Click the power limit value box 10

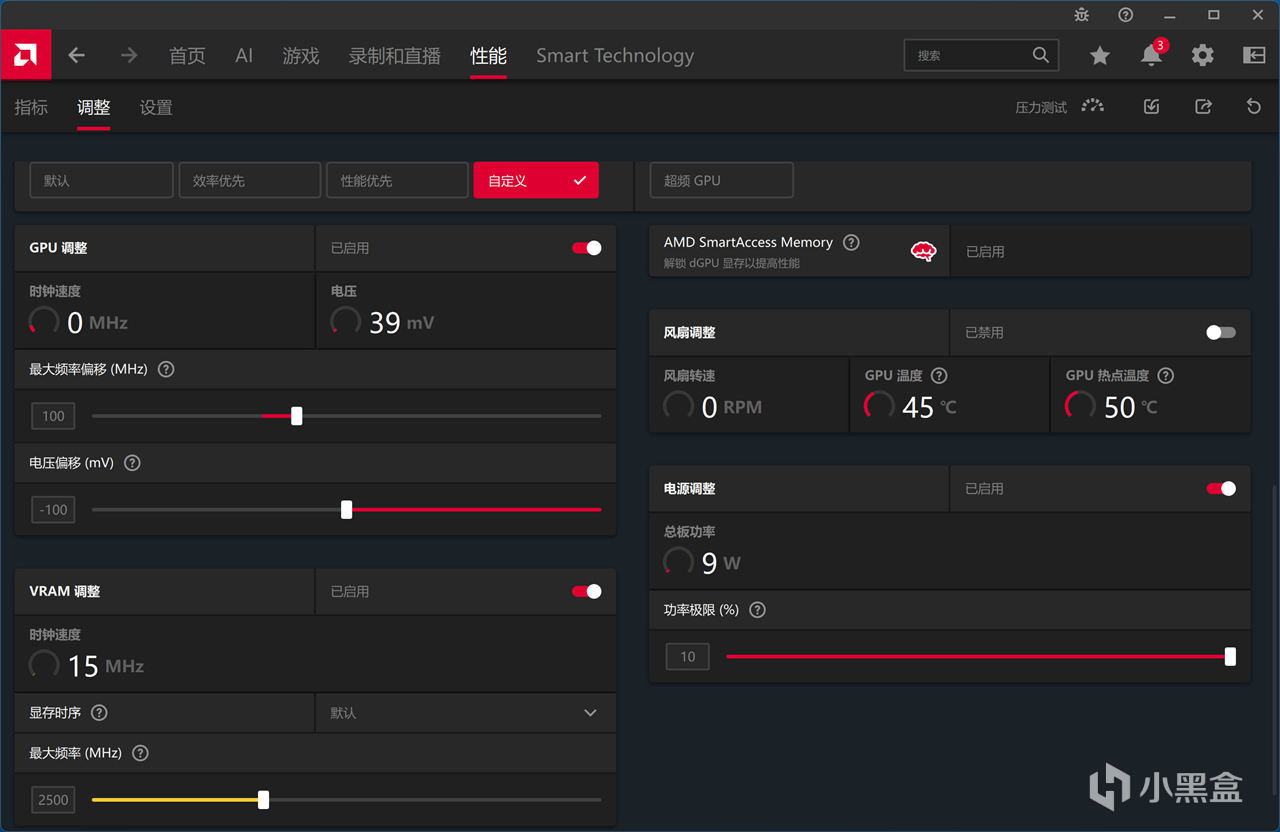coord(688,656)
